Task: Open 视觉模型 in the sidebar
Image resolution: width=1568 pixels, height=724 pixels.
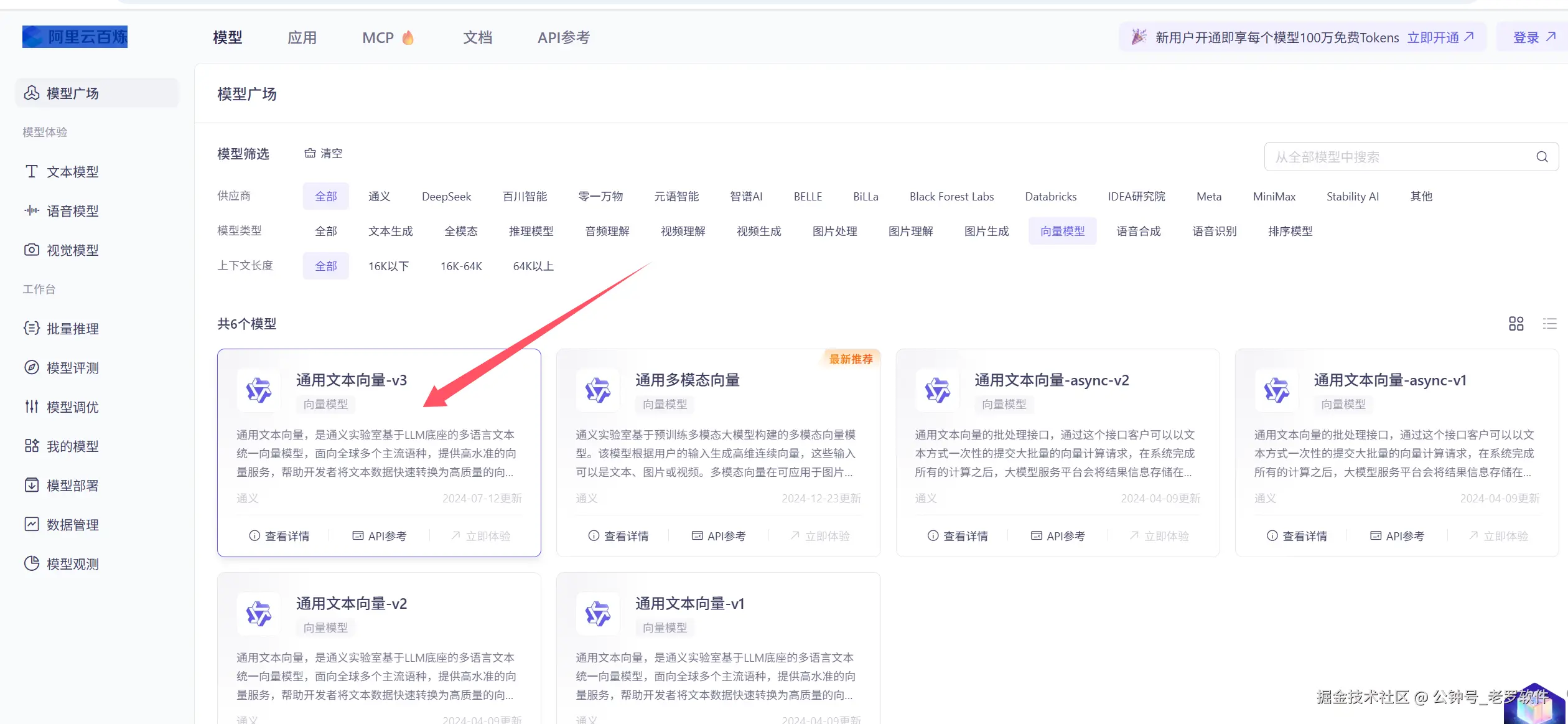Action: point(72,250)
